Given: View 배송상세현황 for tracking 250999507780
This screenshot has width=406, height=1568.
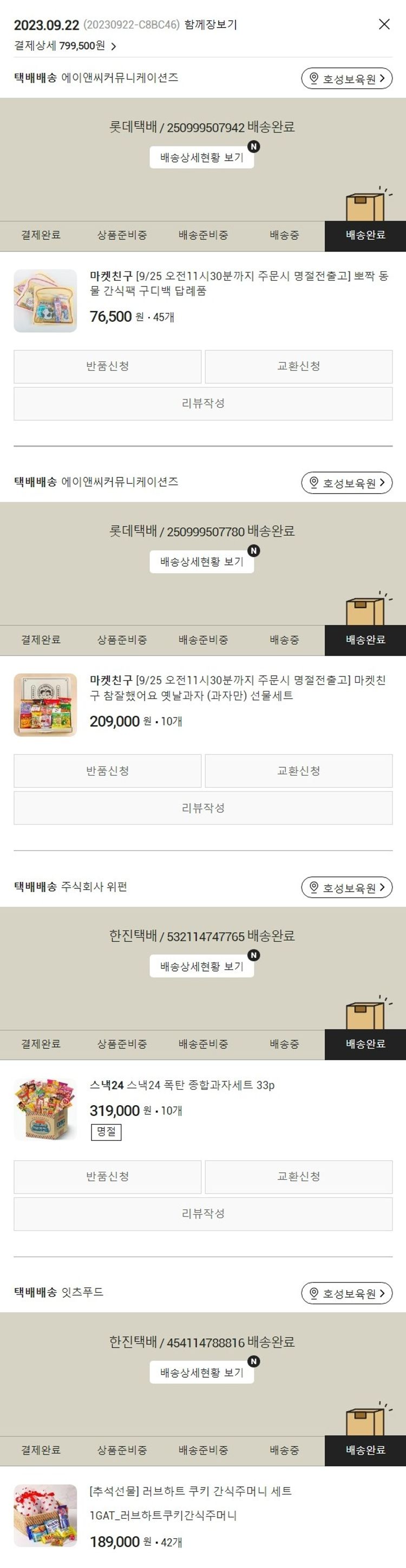Looking at the screenshot, I should [202, 562].
